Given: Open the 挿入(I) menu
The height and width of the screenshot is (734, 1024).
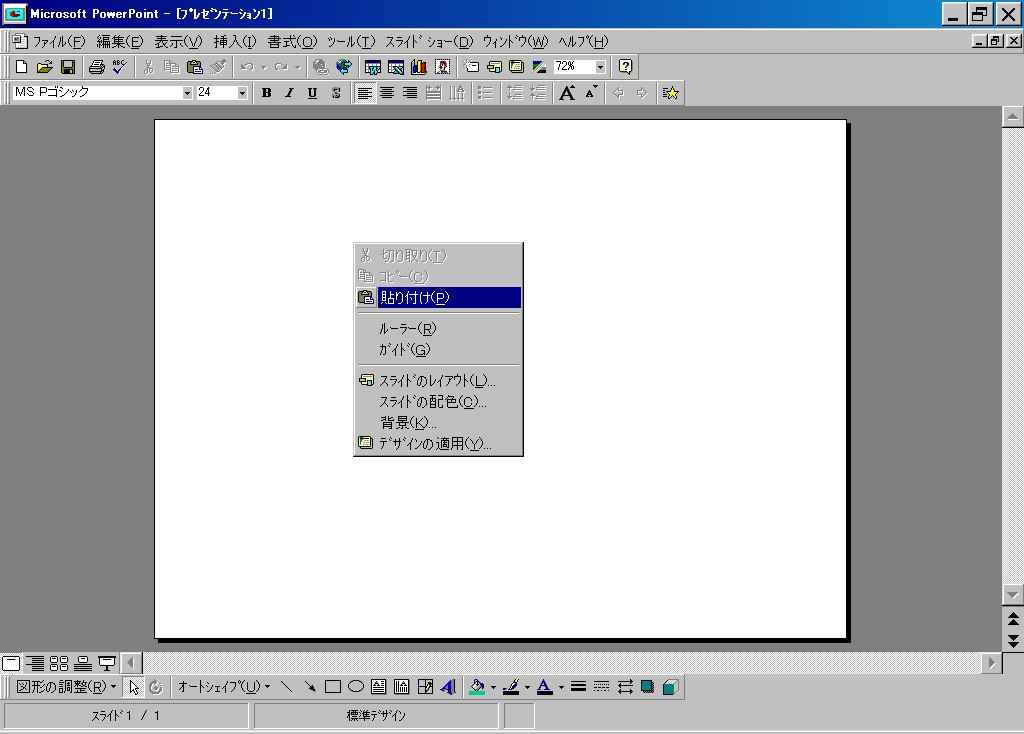Looking at the screenshot, I should pos(234,42).
